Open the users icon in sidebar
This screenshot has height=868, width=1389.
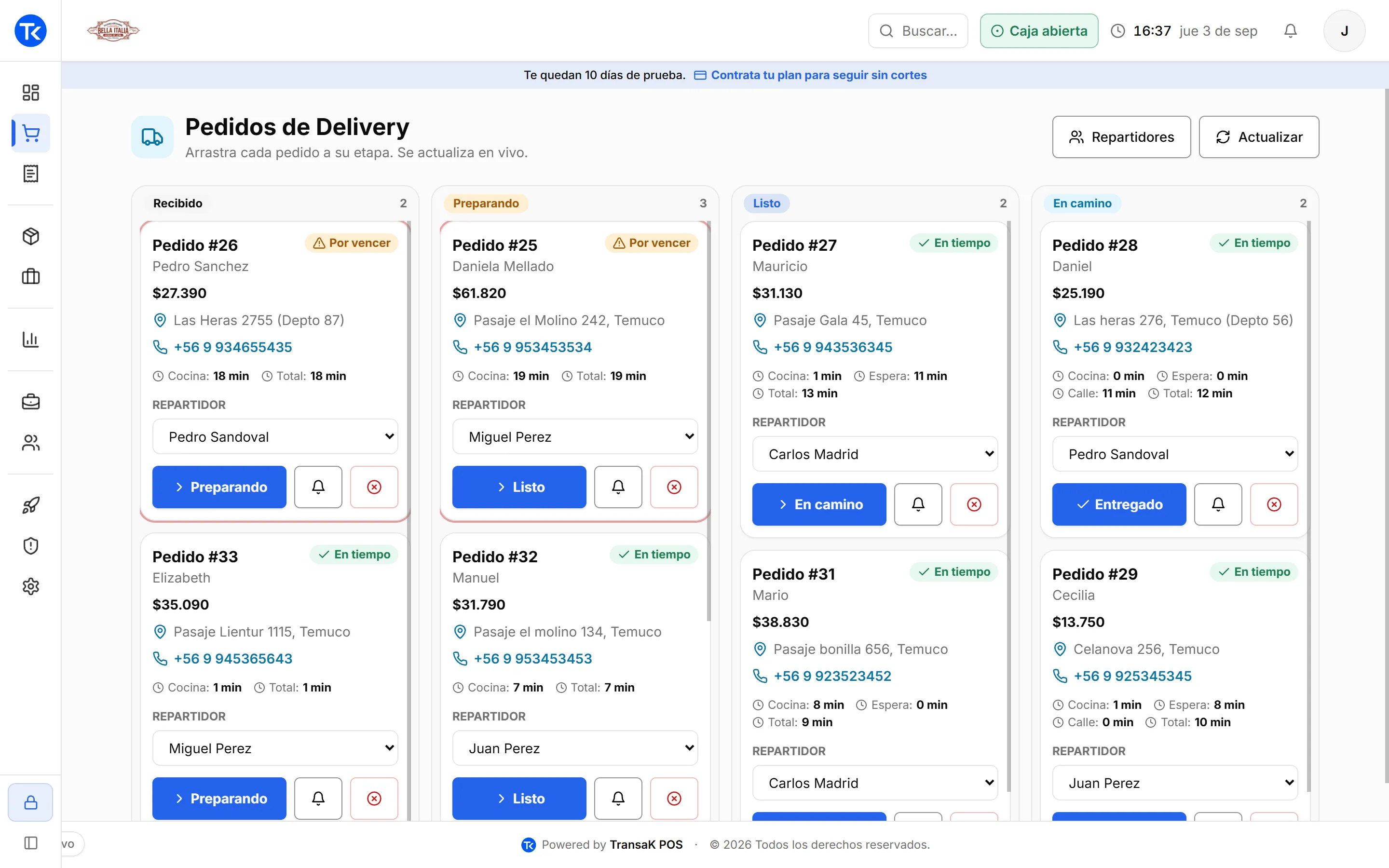pyautogui.click(x=30, y=443)
